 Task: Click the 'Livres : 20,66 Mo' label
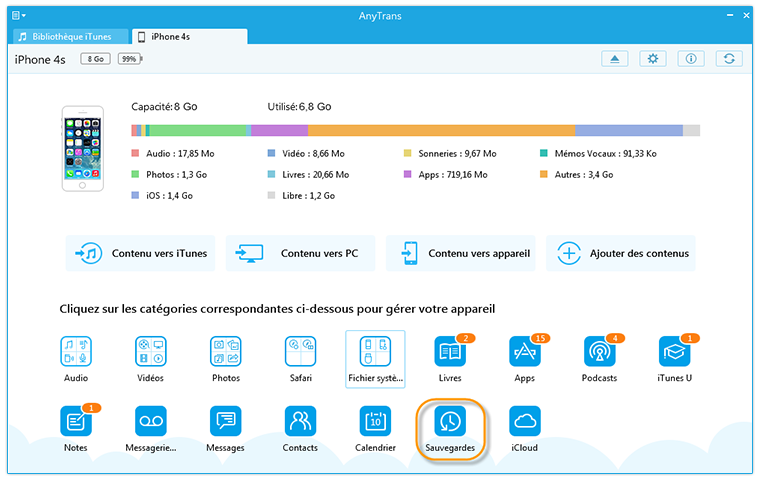316,175
